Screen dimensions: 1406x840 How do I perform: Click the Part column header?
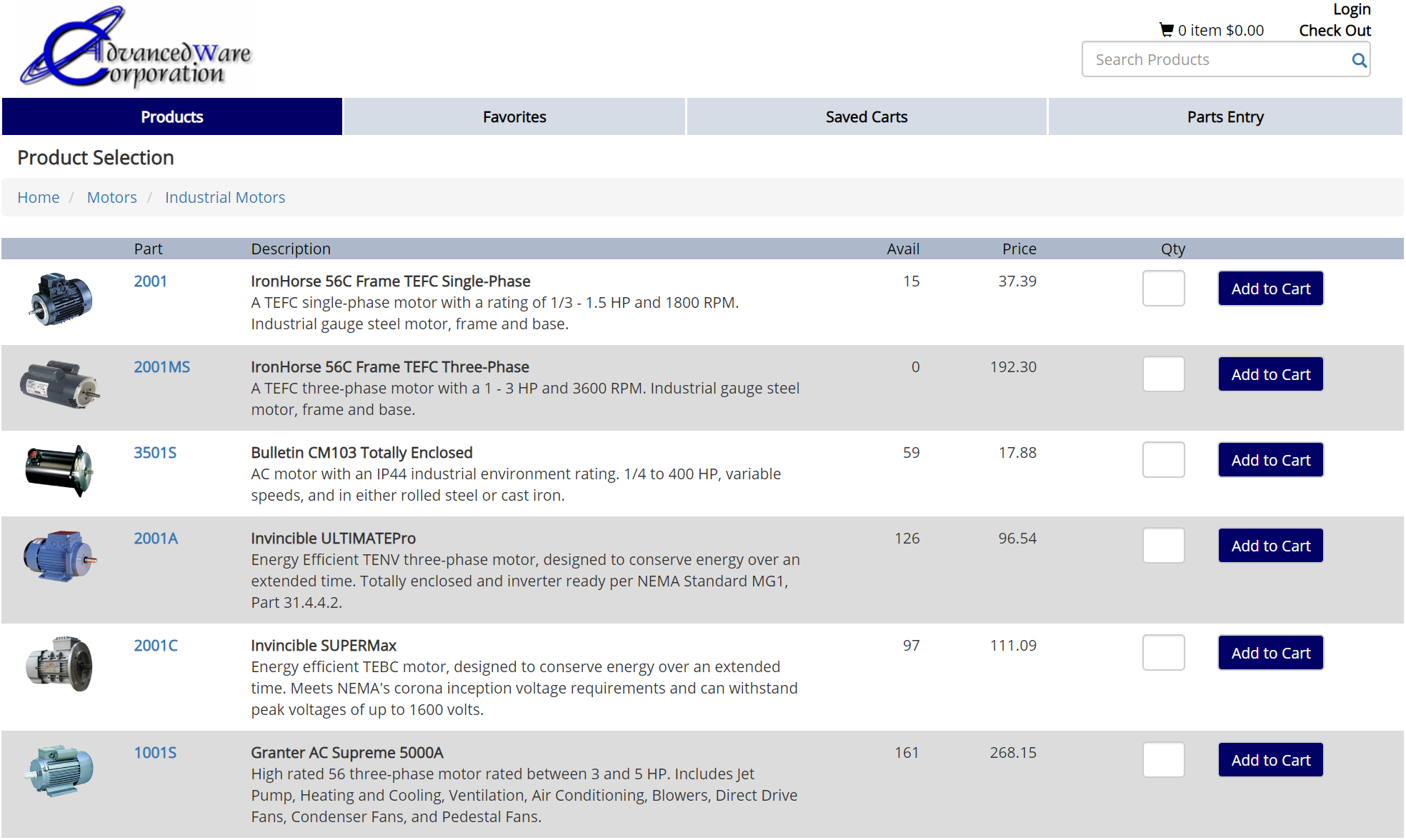point(148,249)
